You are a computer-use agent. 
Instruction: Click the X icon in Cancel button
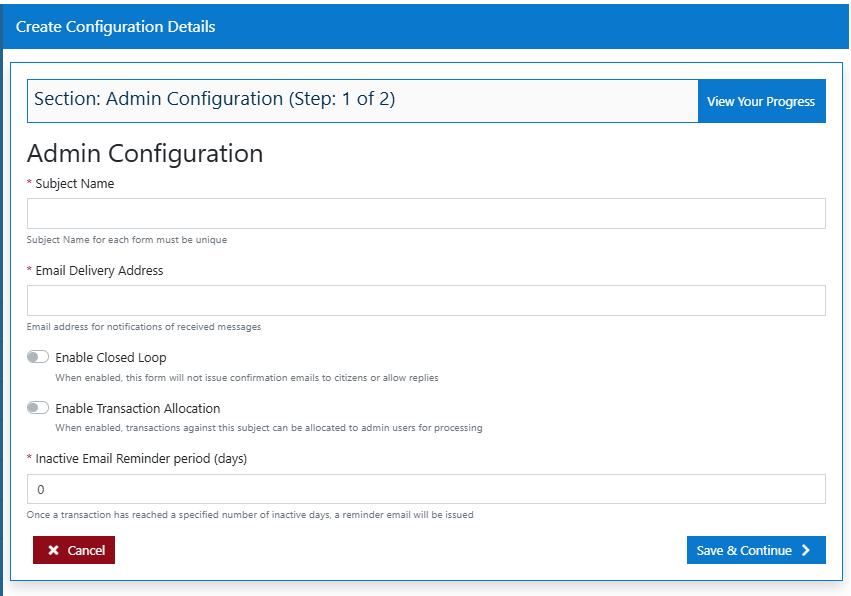[x=53, y=550]
